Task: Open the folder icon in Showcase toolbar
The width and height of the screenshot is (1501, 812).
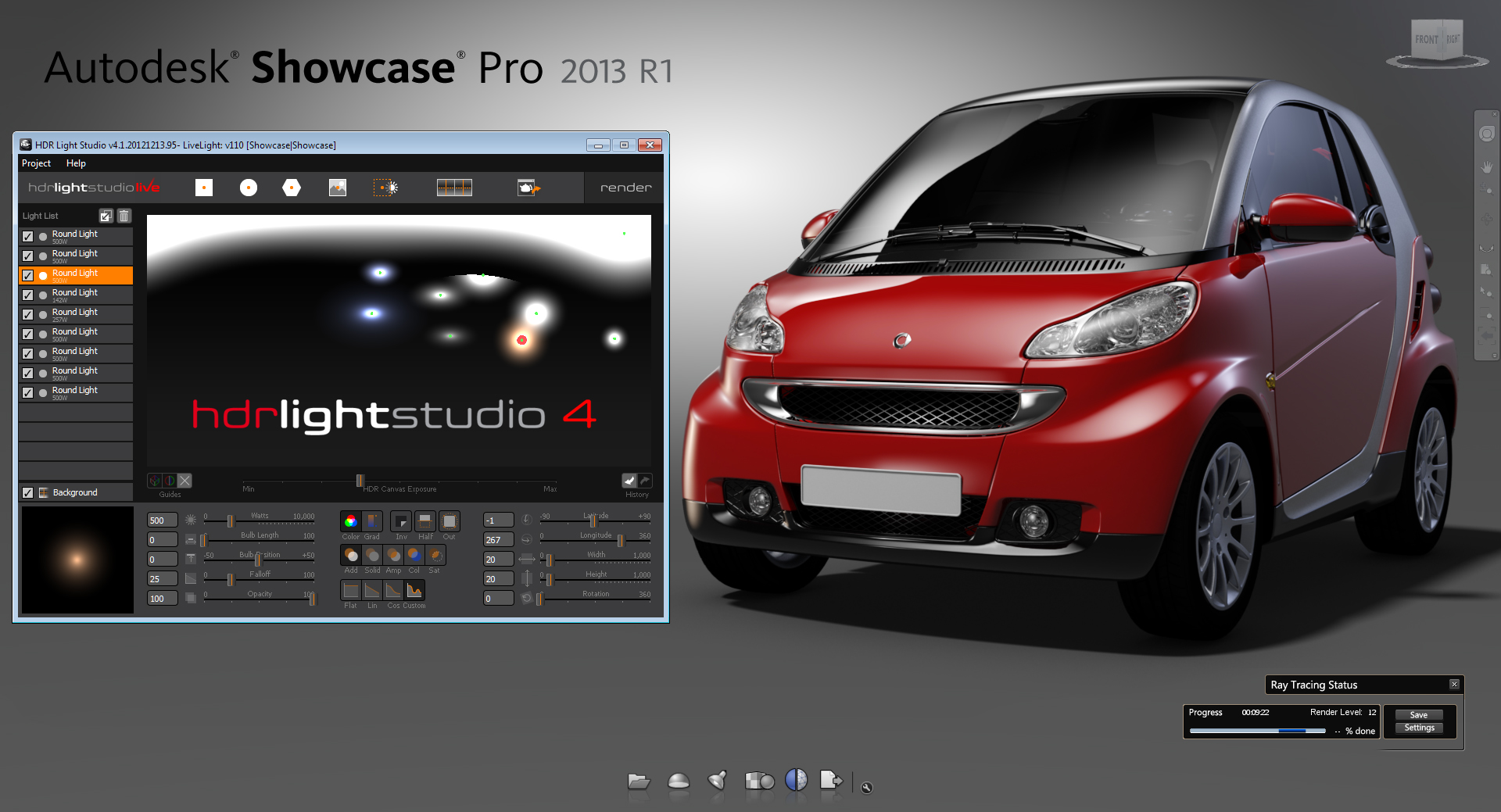Action: coord(639,781)
